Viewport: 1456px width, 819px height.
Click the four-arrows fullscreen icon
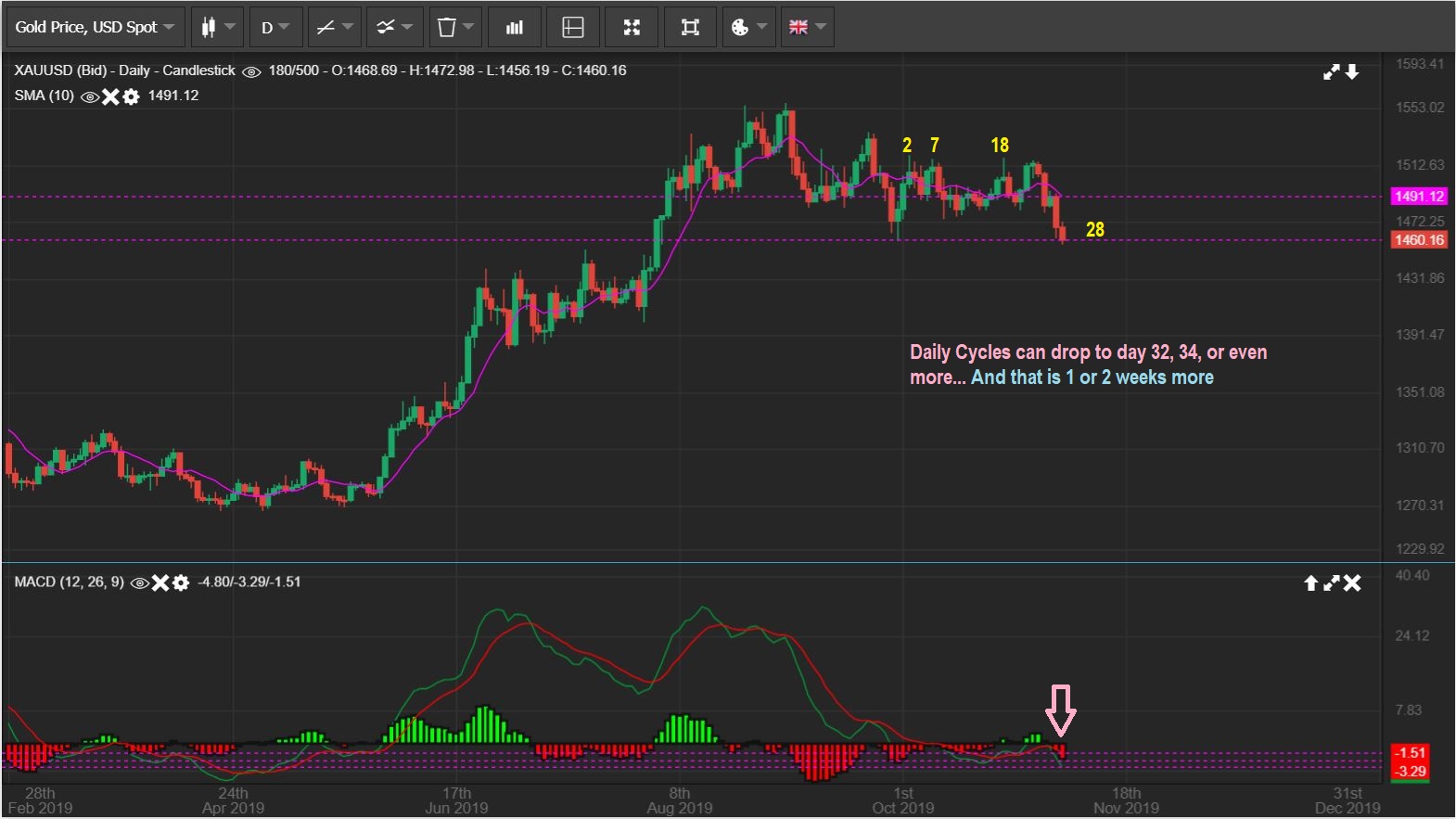point(632,27)
